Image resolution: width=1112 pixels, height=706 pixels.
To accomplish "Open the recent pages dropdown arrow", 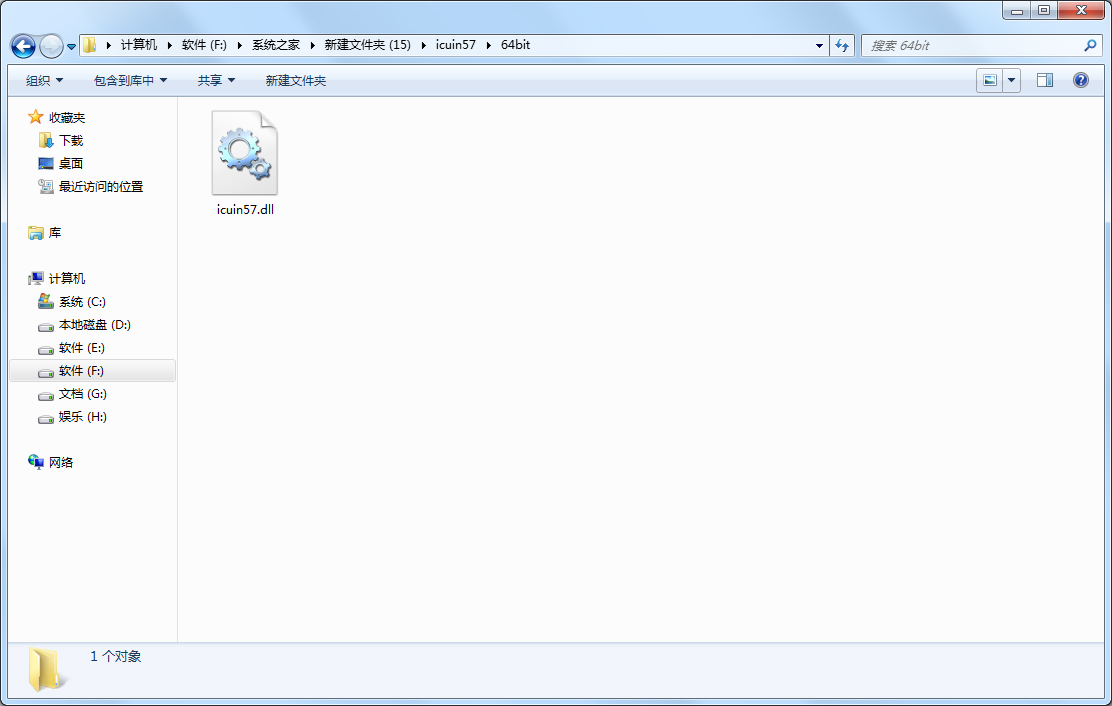I will click(x=71, y=47).
